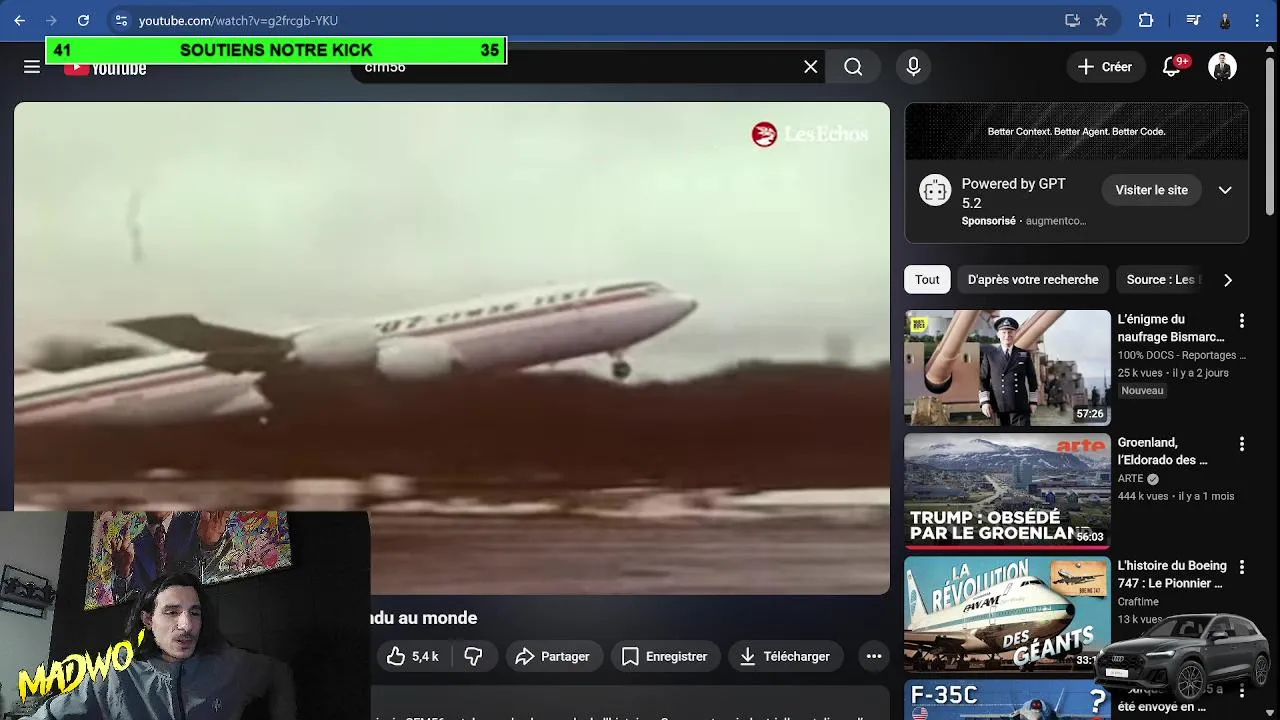
Task: Click the SOUTIENS NOTRE KICK banner
Action: tap(276, 50)
